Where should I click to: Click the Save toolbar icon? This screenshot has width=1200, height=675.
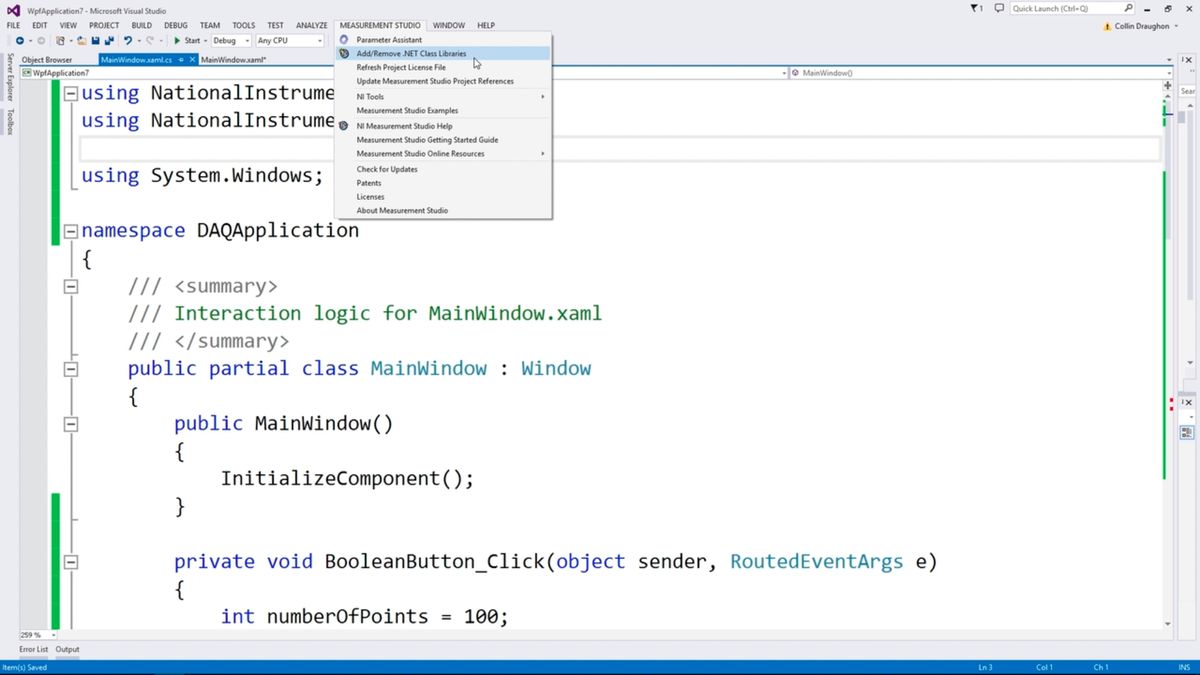click(x=95, y=41)
